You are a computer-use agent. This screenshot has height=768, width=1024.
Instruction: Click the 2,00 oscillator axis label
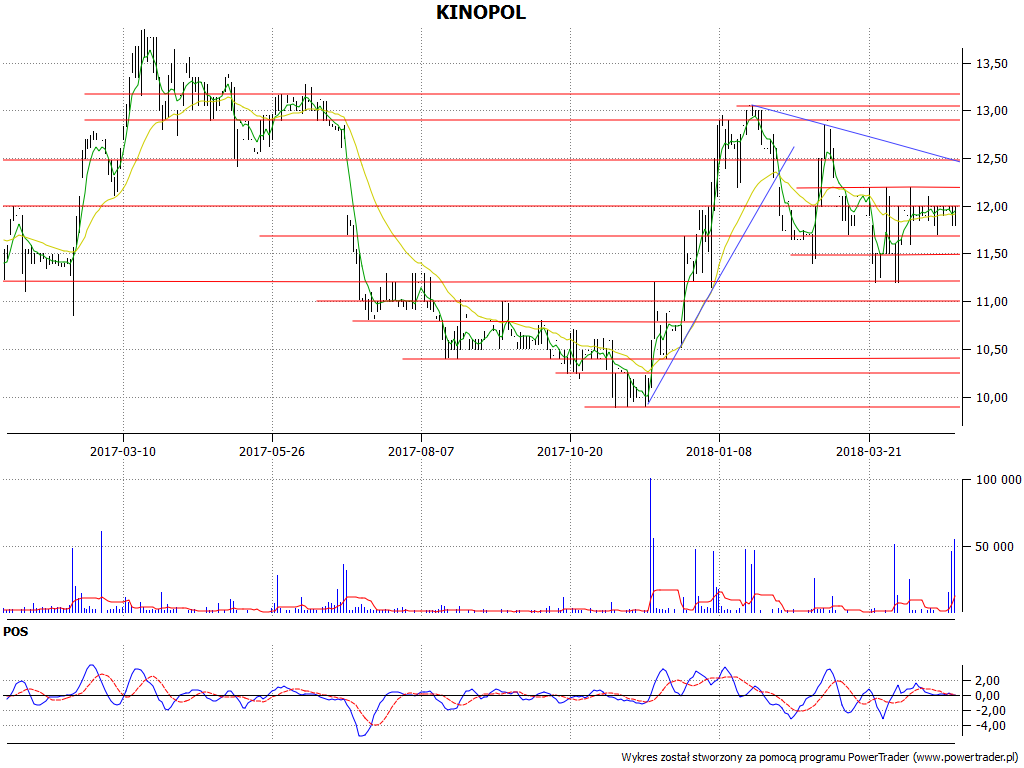point(987,681)
